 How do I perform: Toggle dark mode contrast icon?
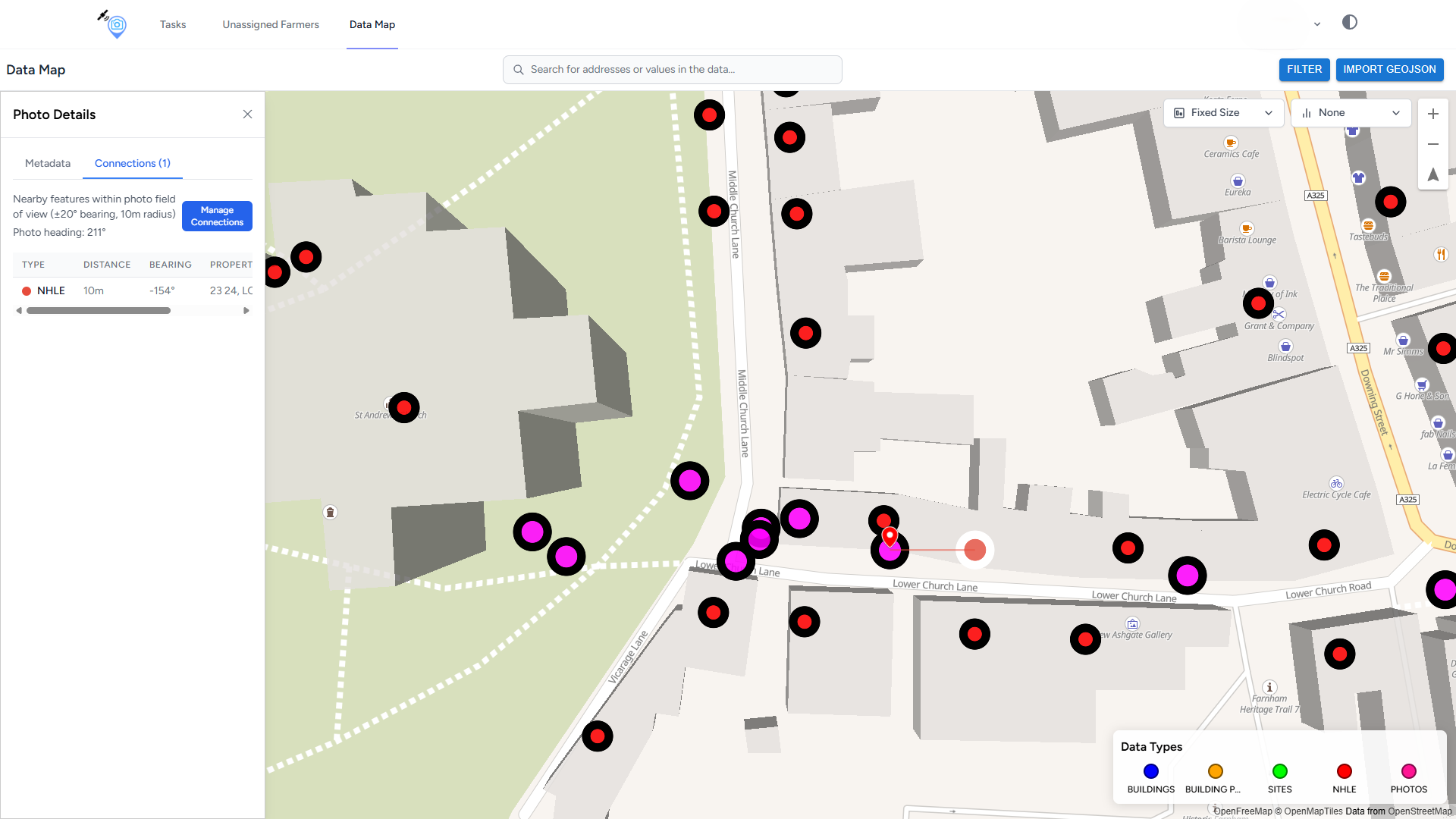[x=1349, y=22]
